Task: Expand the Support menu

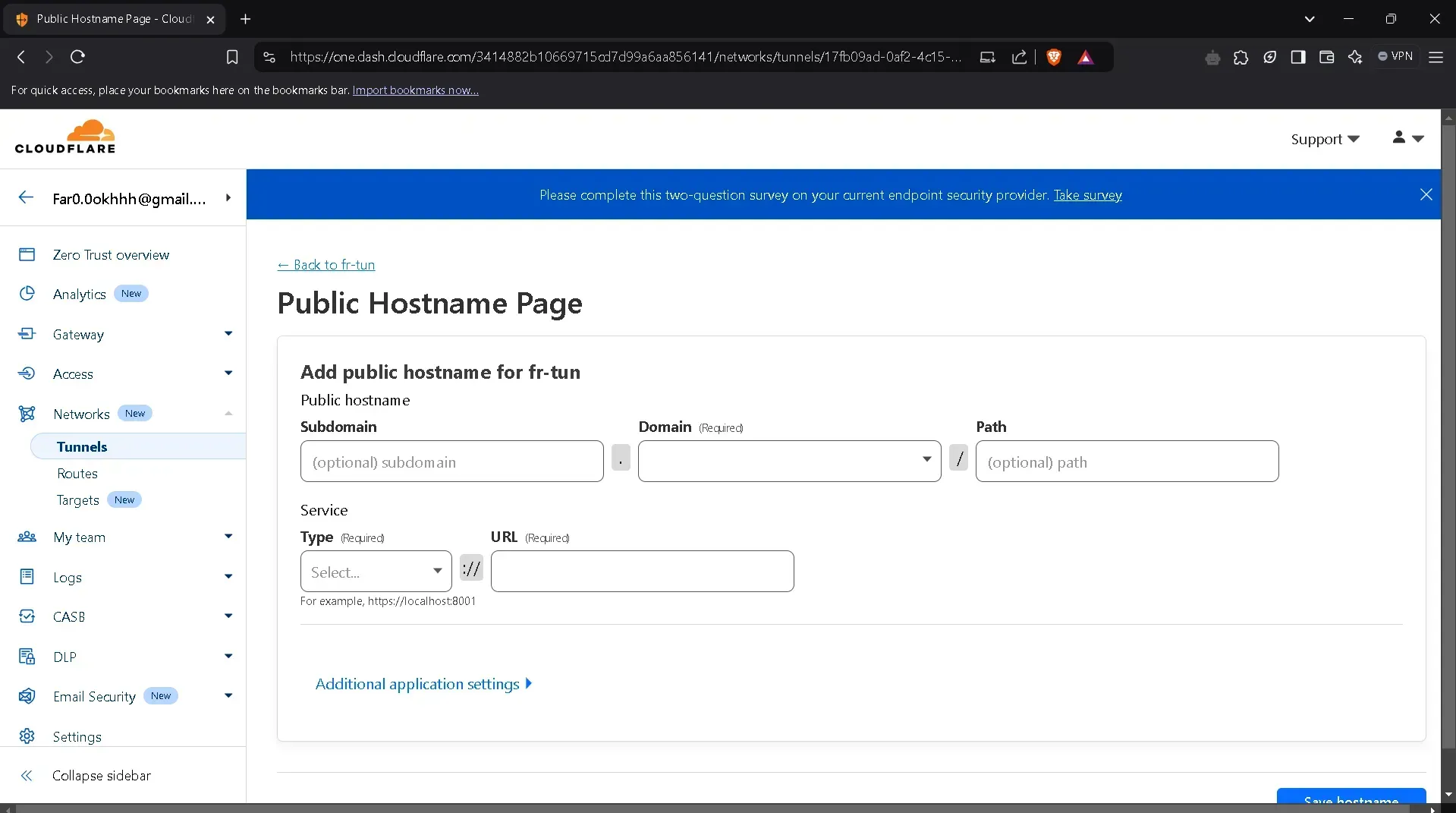Action: point(1325,139)
